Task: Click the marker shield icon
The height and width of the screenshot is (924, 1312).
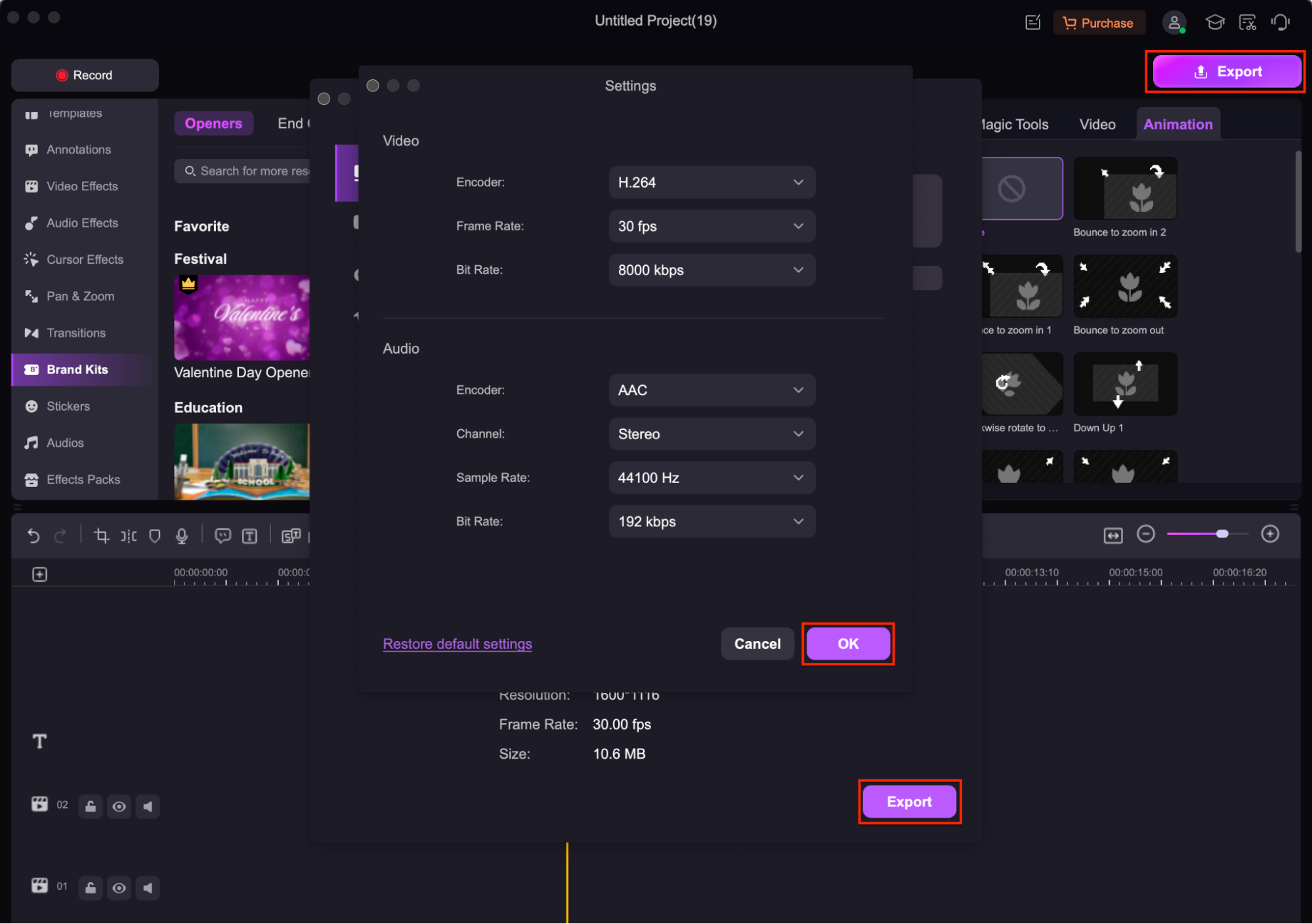Action: [x=155, y=536]
